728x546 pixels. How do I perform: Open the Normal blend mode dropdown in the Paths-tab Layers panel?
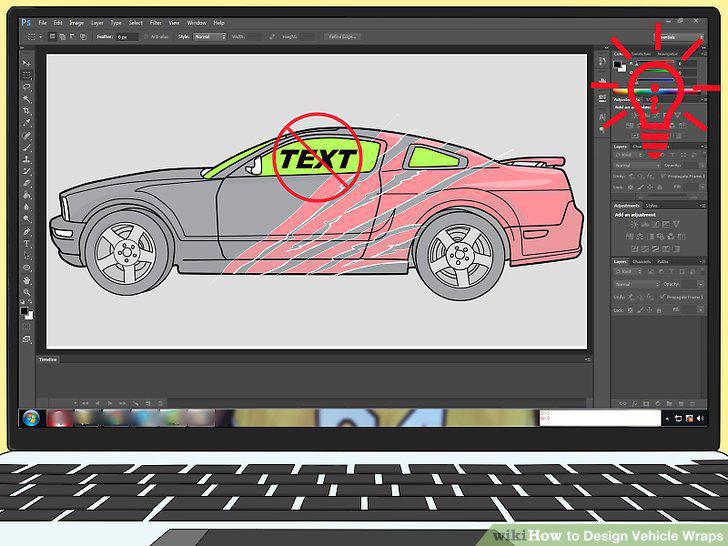pyautogui.click(x=636, y=284)
